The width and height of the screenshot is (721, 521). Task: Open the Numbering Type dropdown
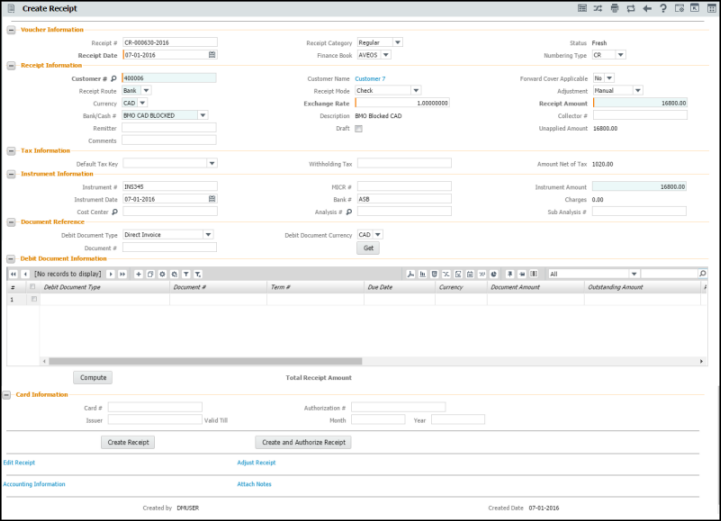pyautogui.click(x=620, y=55)
